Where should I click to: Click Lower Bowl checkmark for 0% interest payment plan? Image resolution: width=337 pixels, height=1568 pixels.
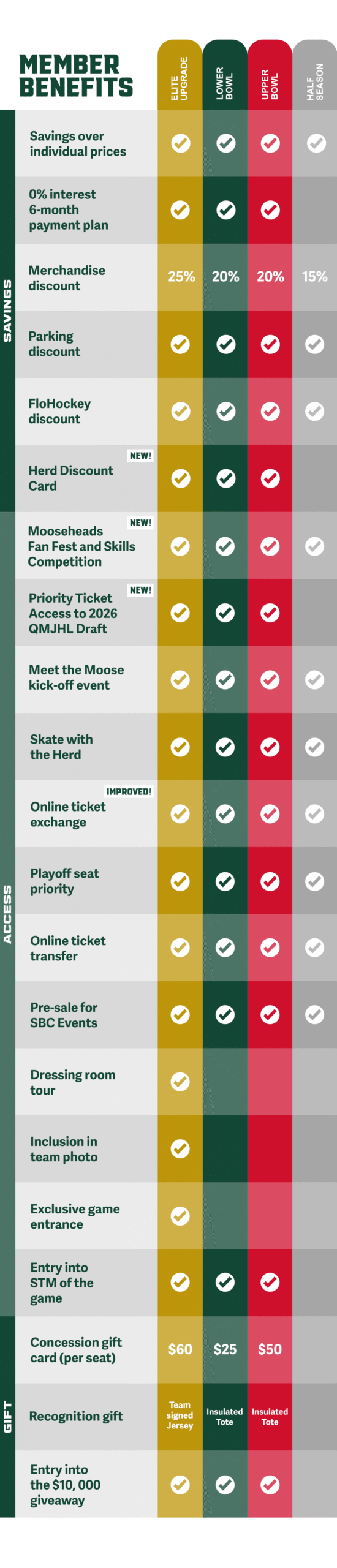[225, 210]
